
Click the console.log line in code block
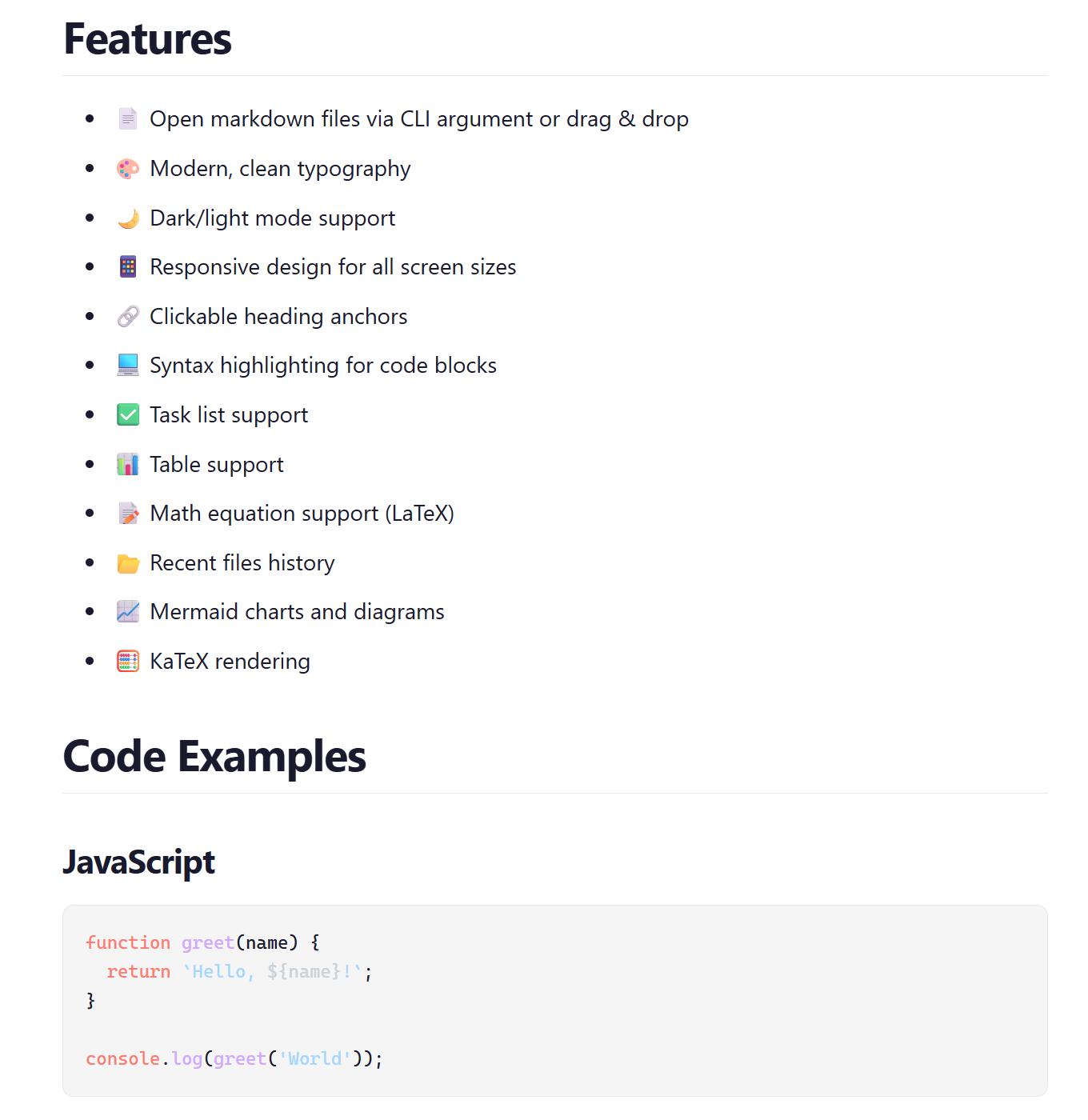click(234, 1059)
